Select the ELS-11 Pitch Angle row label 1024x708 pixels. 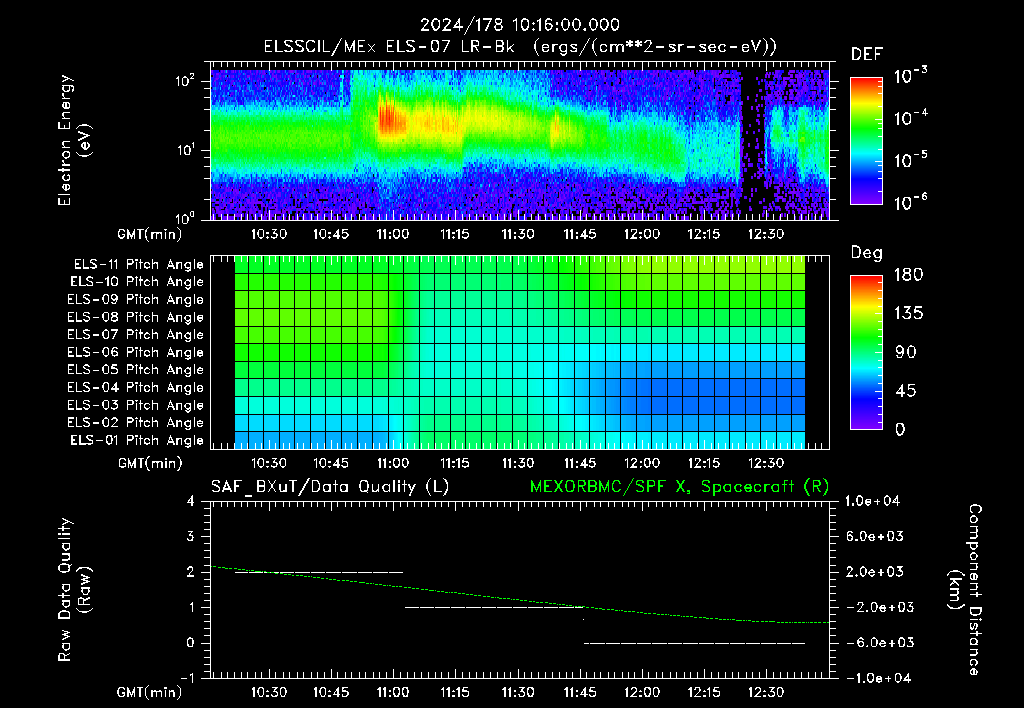click(x=138, y=265)
